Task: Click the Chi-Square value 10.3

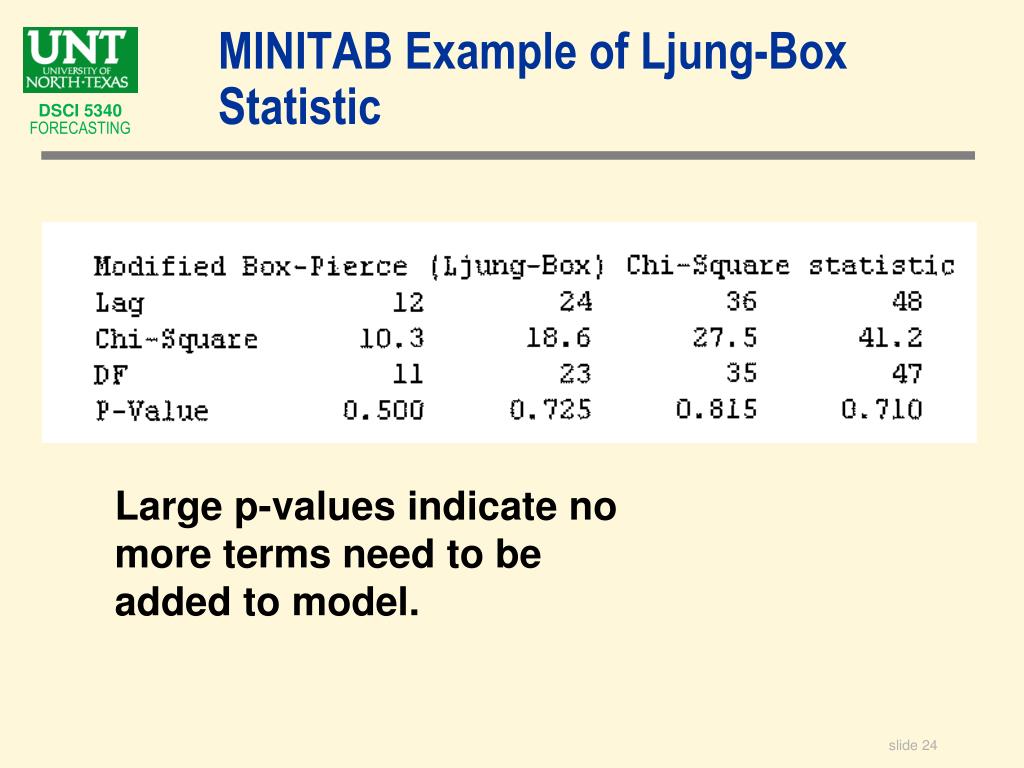Action: click(x=392, y=338)
